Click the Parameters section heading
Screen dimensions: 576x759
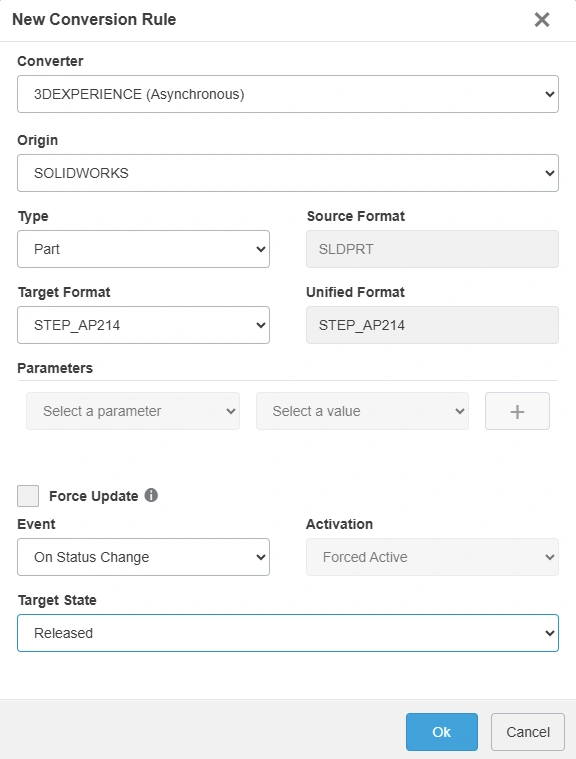tap(55, 368)
